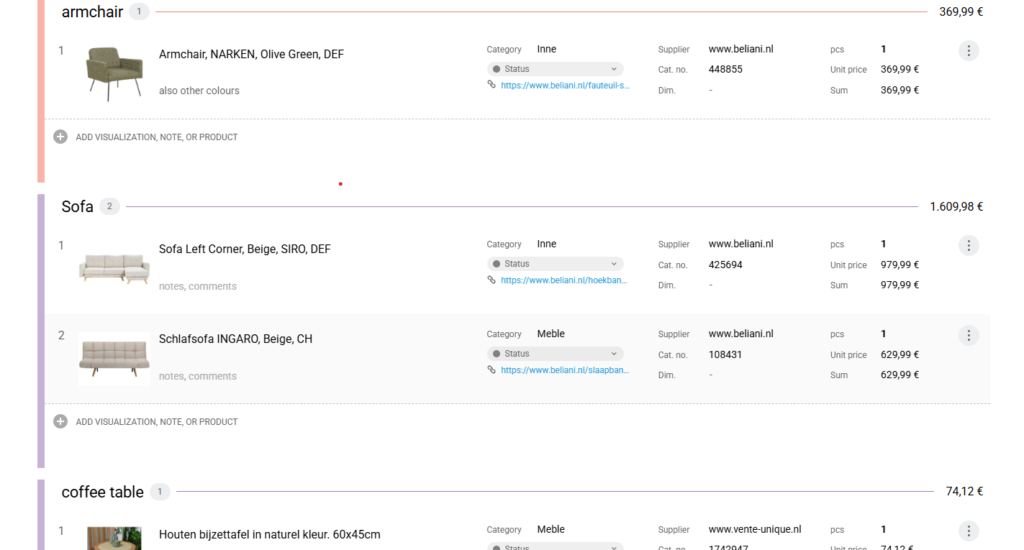Open beliani.nl slaapbank product link
1024x550 pixels.
pos(565,370)
